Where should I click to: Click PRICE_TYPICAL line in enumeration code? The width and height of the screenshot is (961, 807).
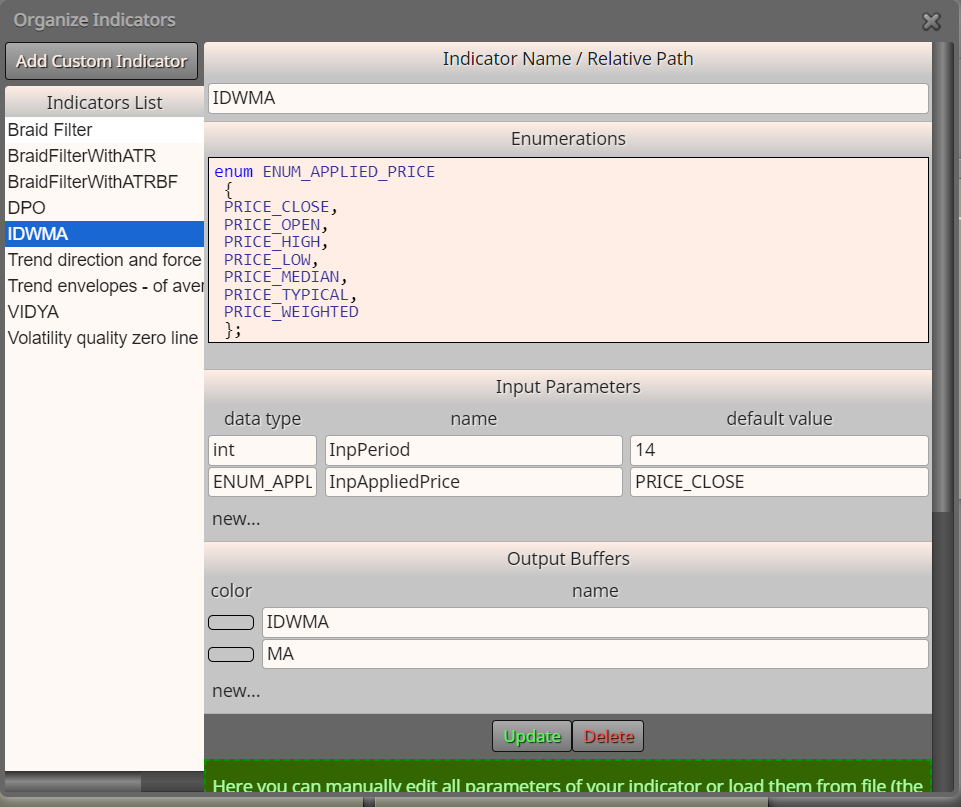[291, 295]
